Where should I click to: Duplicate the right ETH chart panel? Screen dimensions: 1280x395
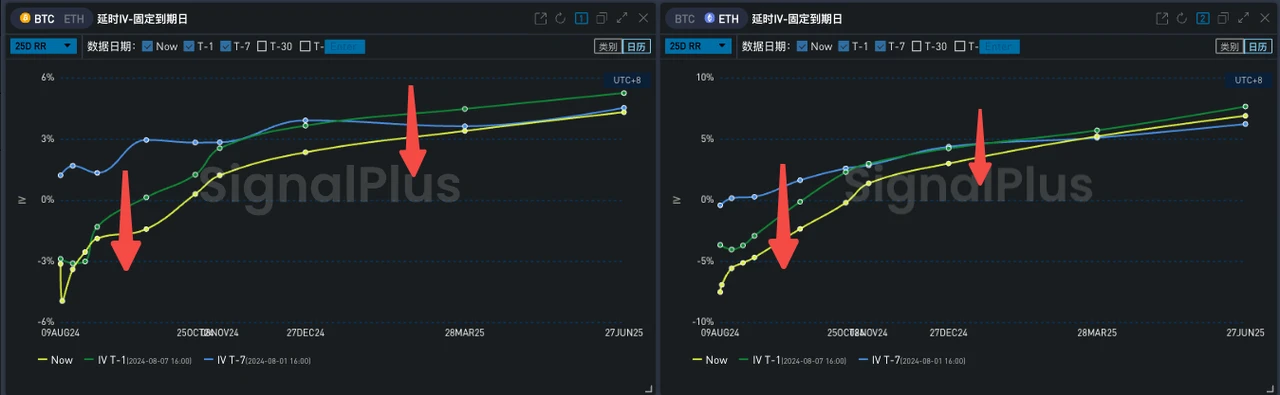coord(1223,18)
